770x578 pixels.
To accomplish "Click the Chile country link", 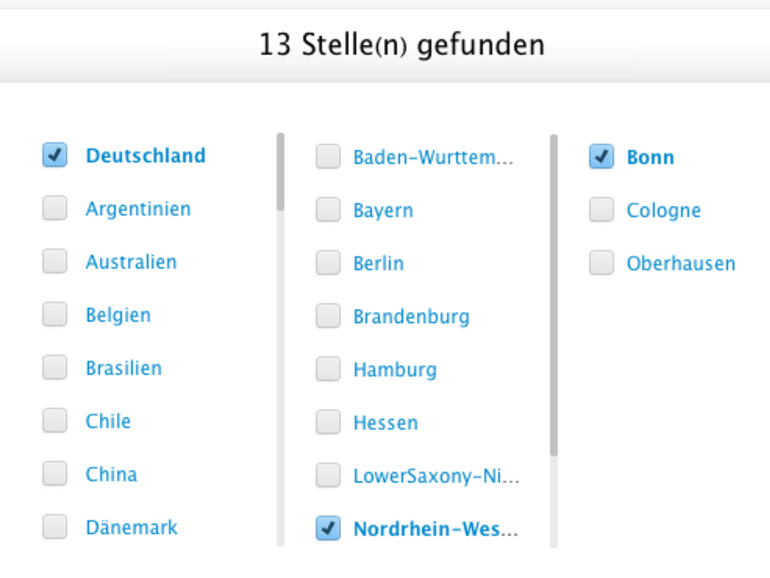I will [108, 421].
